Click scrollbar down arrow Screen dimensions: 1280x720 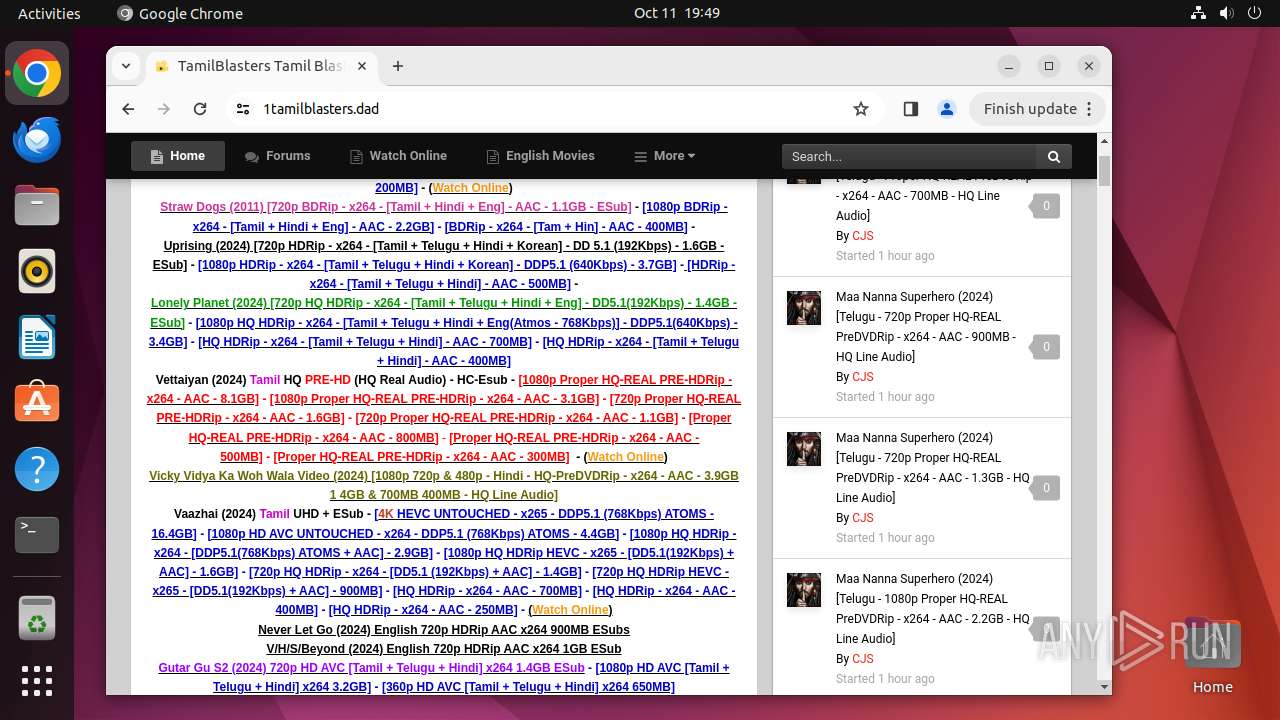(1104, 687)
